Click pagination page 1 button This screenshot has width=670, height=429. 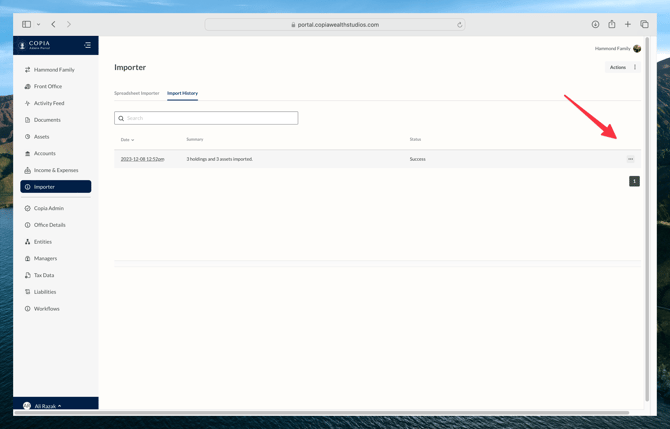click(x=634, y=181)
